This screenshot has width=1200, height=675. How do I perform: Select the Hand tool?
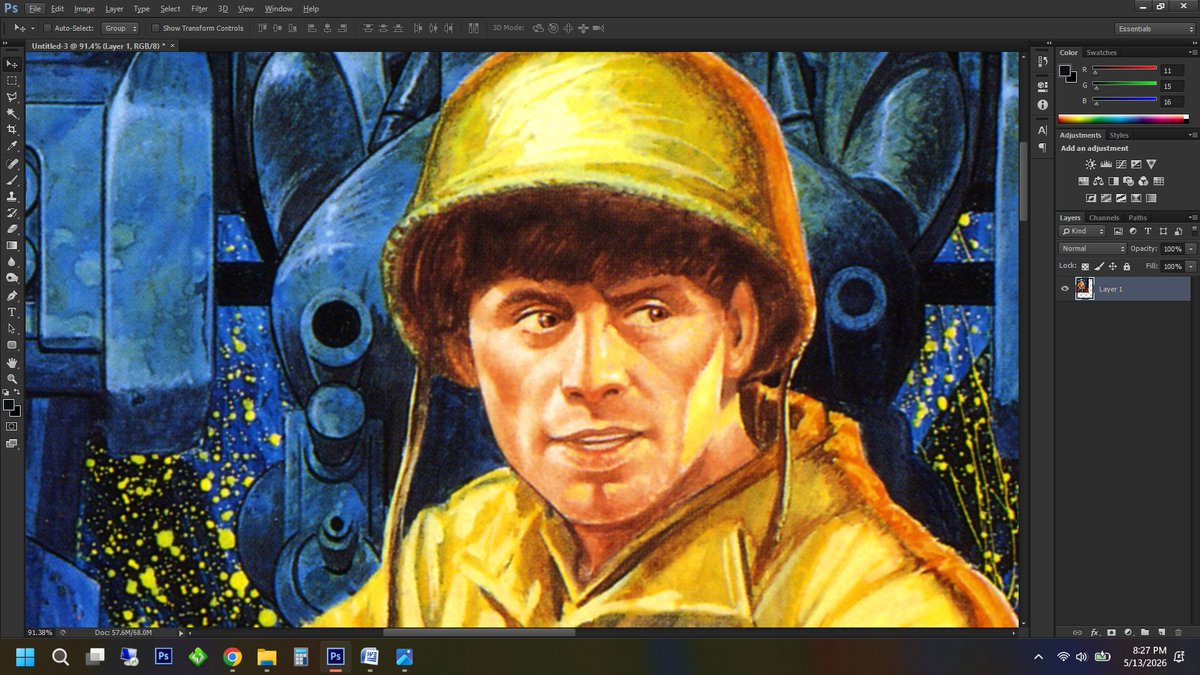coord(12,363)
